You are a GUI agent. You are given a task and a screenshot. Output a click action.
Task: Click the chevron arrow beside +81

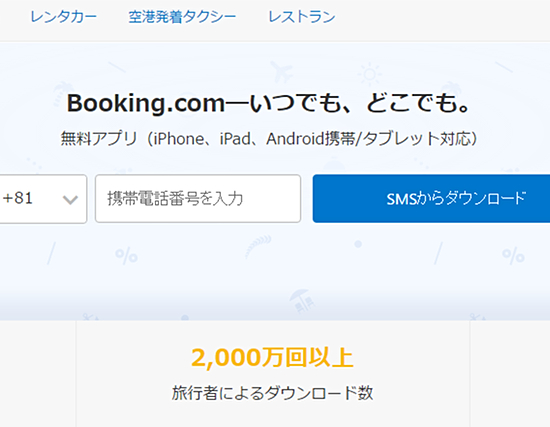click(x=70, y=200)
